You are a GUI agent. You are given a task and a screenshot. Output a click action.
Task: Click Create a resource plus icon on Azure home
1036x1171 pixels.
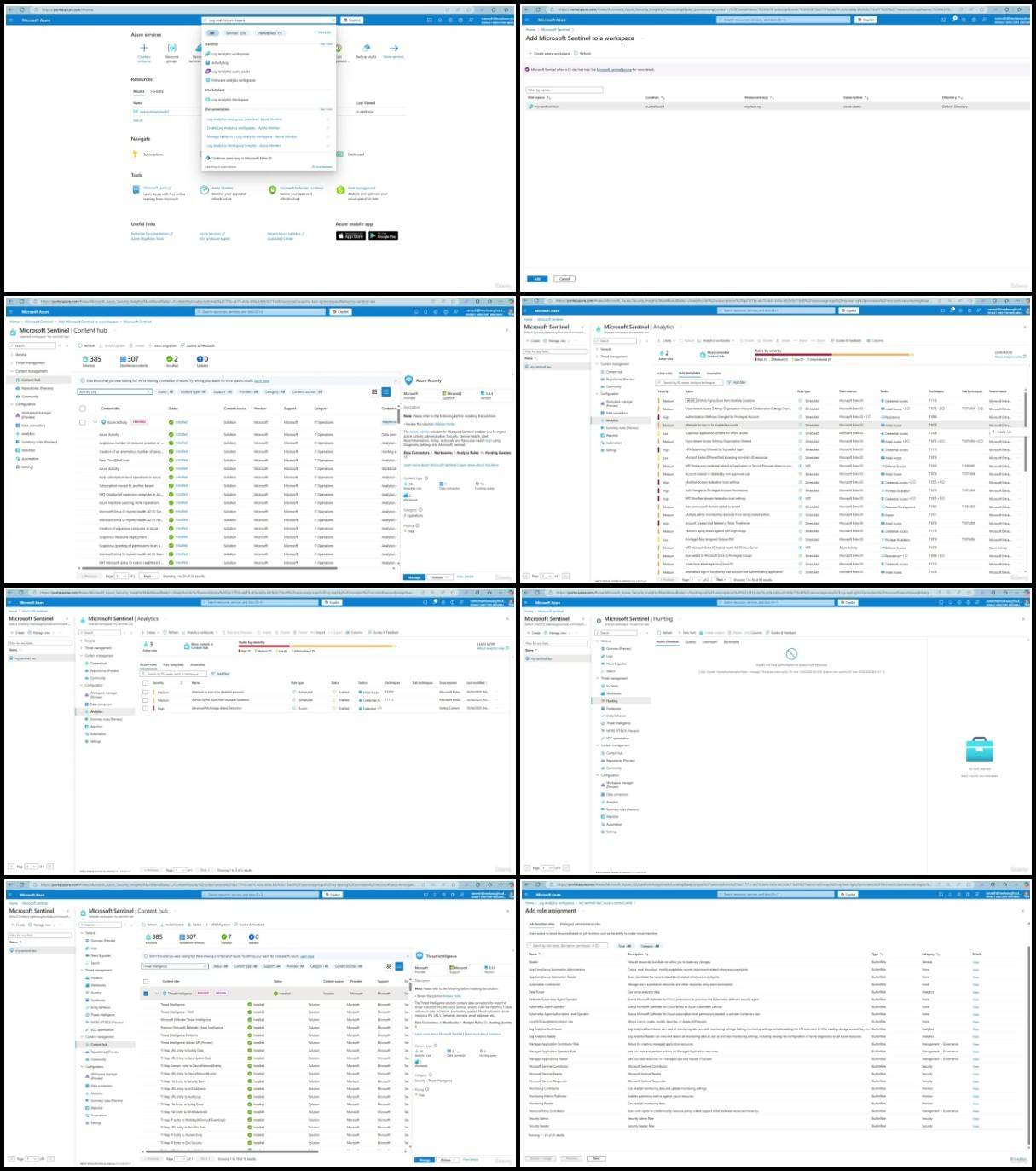click(143, 48)
